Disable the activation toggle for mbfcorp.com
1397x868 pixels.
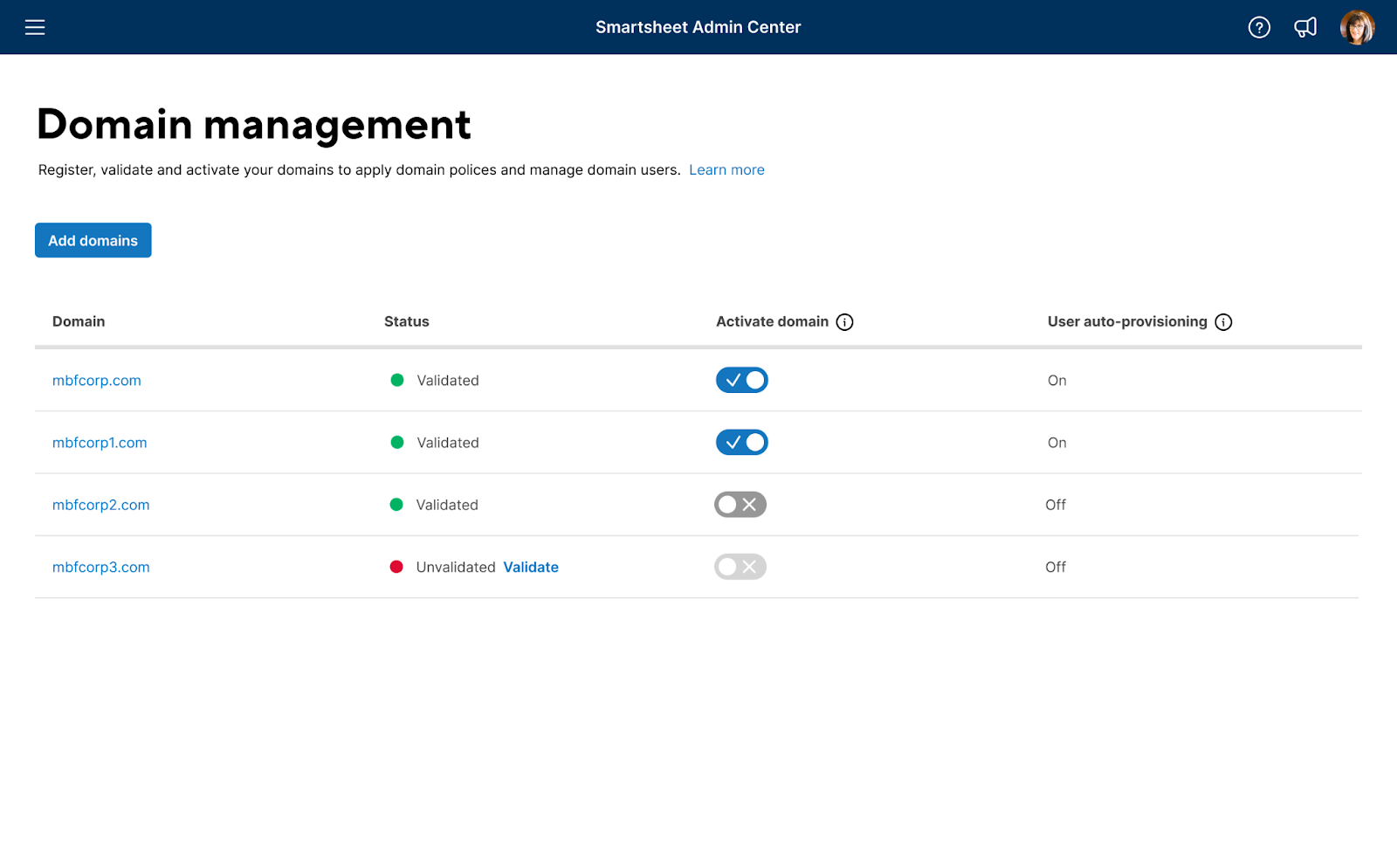tap(741, 380)
